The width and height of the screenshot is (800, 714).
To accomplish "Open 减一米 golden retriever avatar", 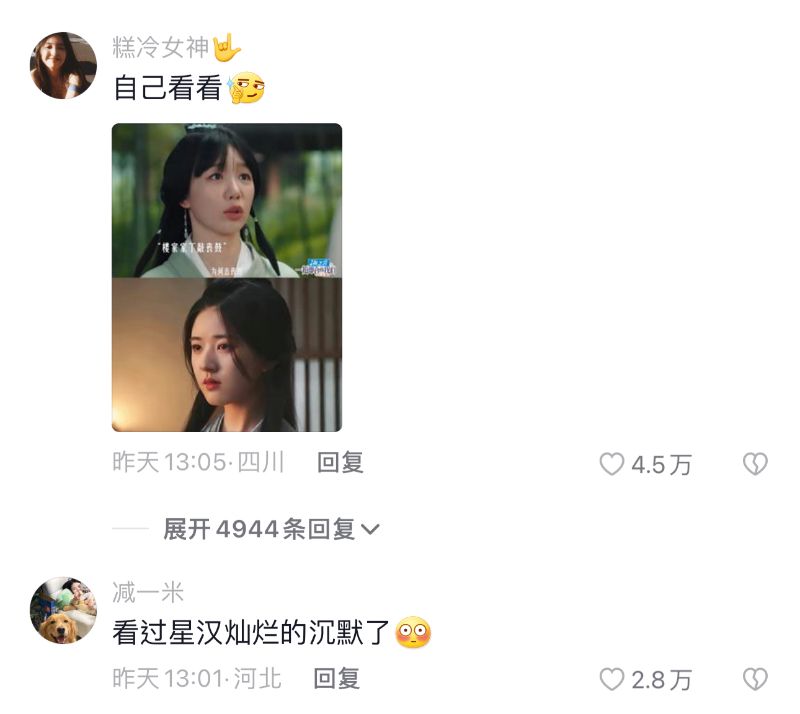I will (63, 610).
